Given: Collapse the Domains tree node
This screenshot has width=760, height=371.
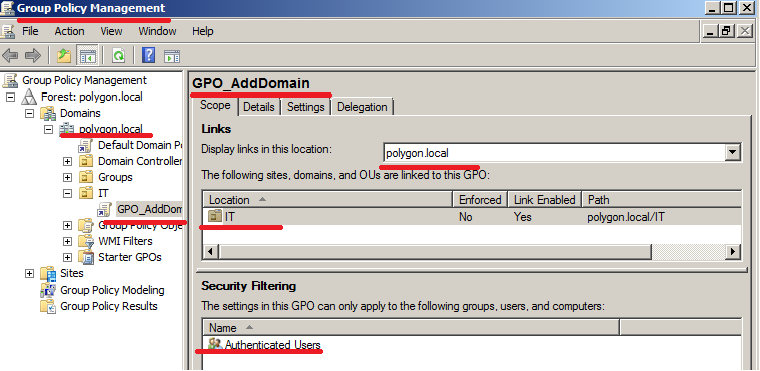Looking at the screenshot, I should point(30,113).
